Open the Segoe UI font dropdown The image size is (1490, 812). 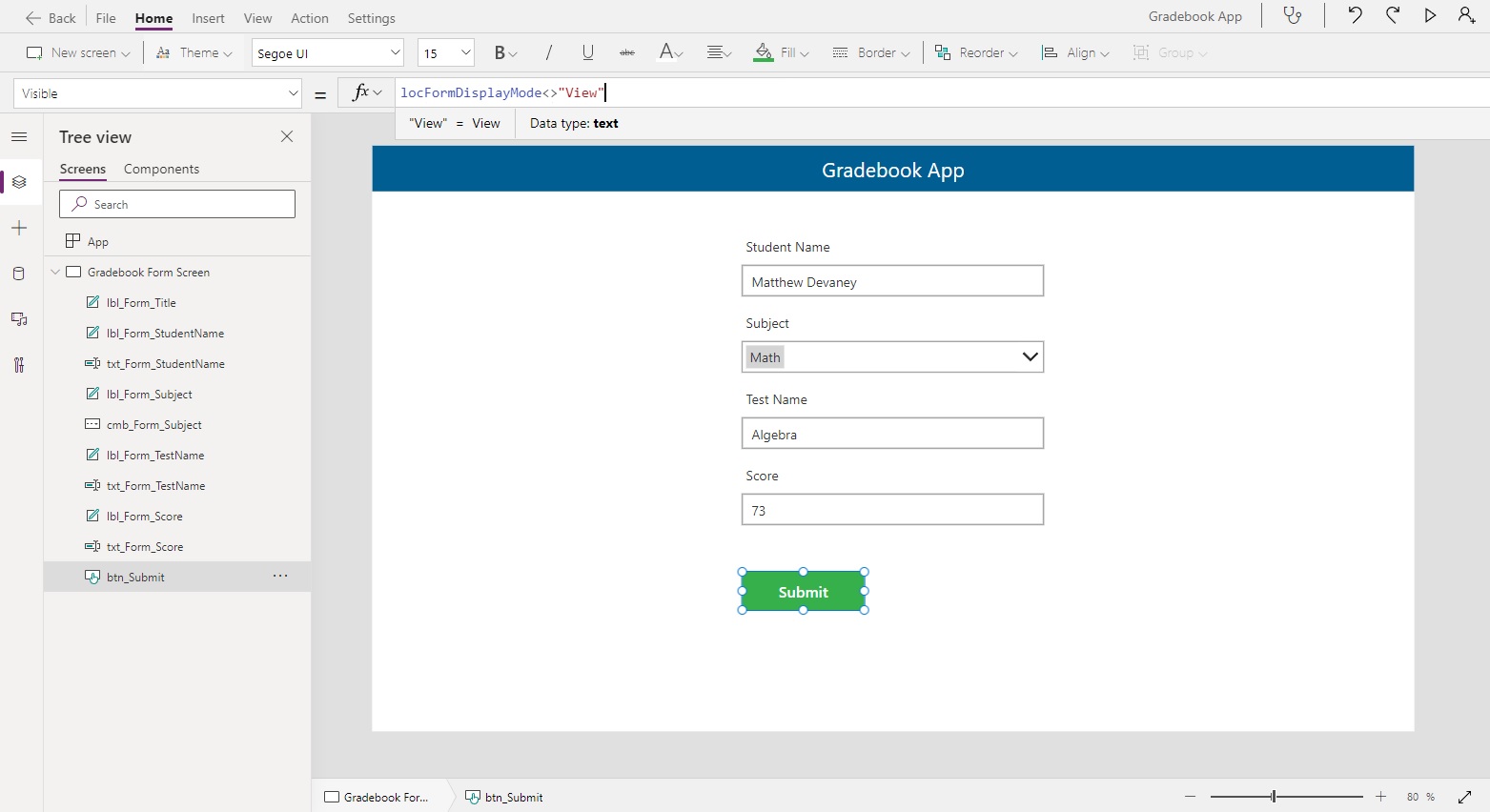point(327,52)
